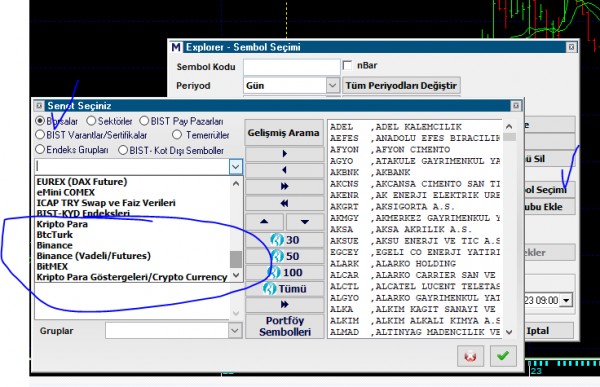Click the Sembol Kodu input field
This screenshot has height=387, width=600.
pos(292,67)
